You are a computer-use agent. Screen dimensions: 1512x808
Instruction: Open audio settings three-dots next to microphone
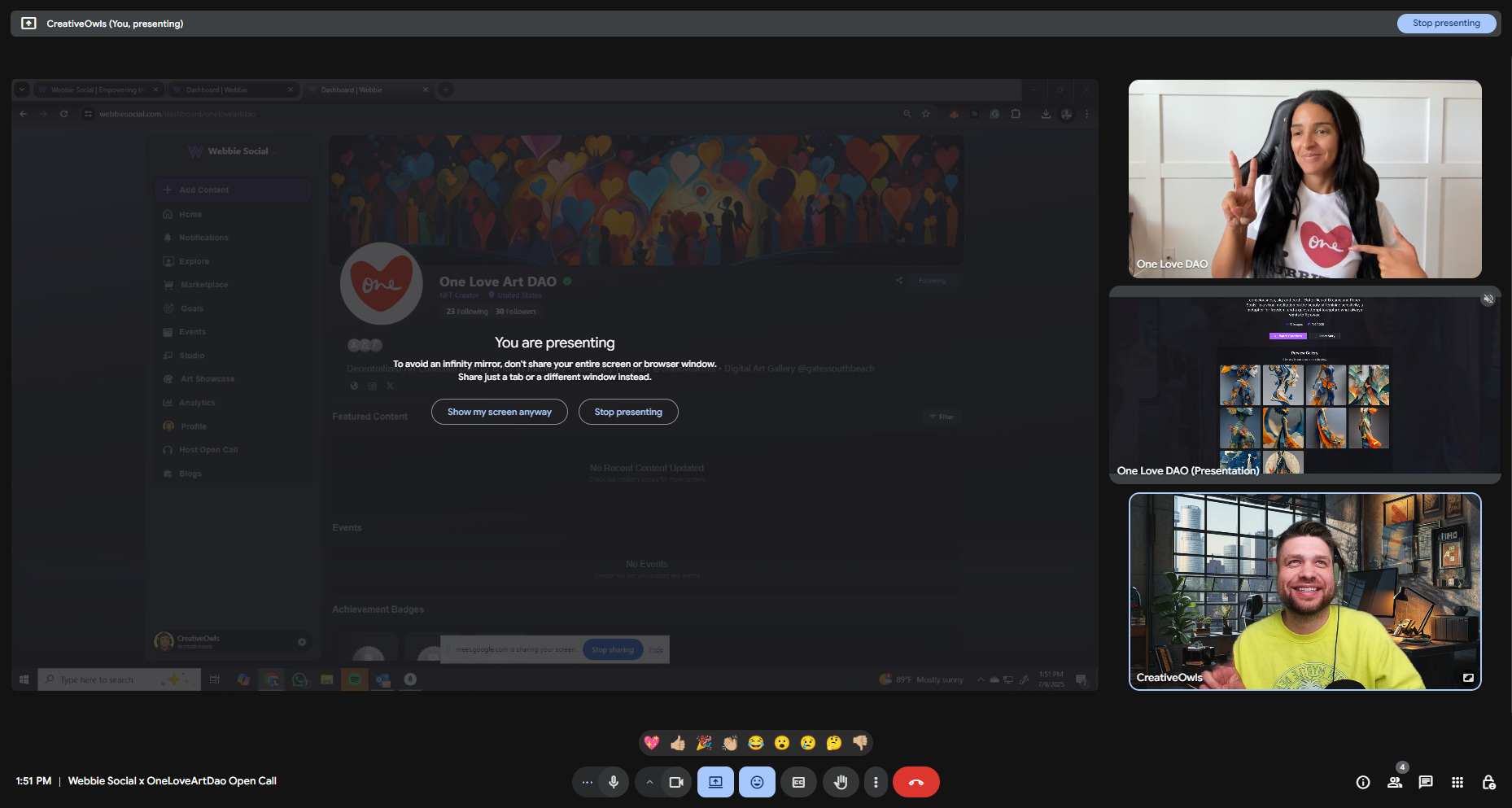[x=587, y=782]
